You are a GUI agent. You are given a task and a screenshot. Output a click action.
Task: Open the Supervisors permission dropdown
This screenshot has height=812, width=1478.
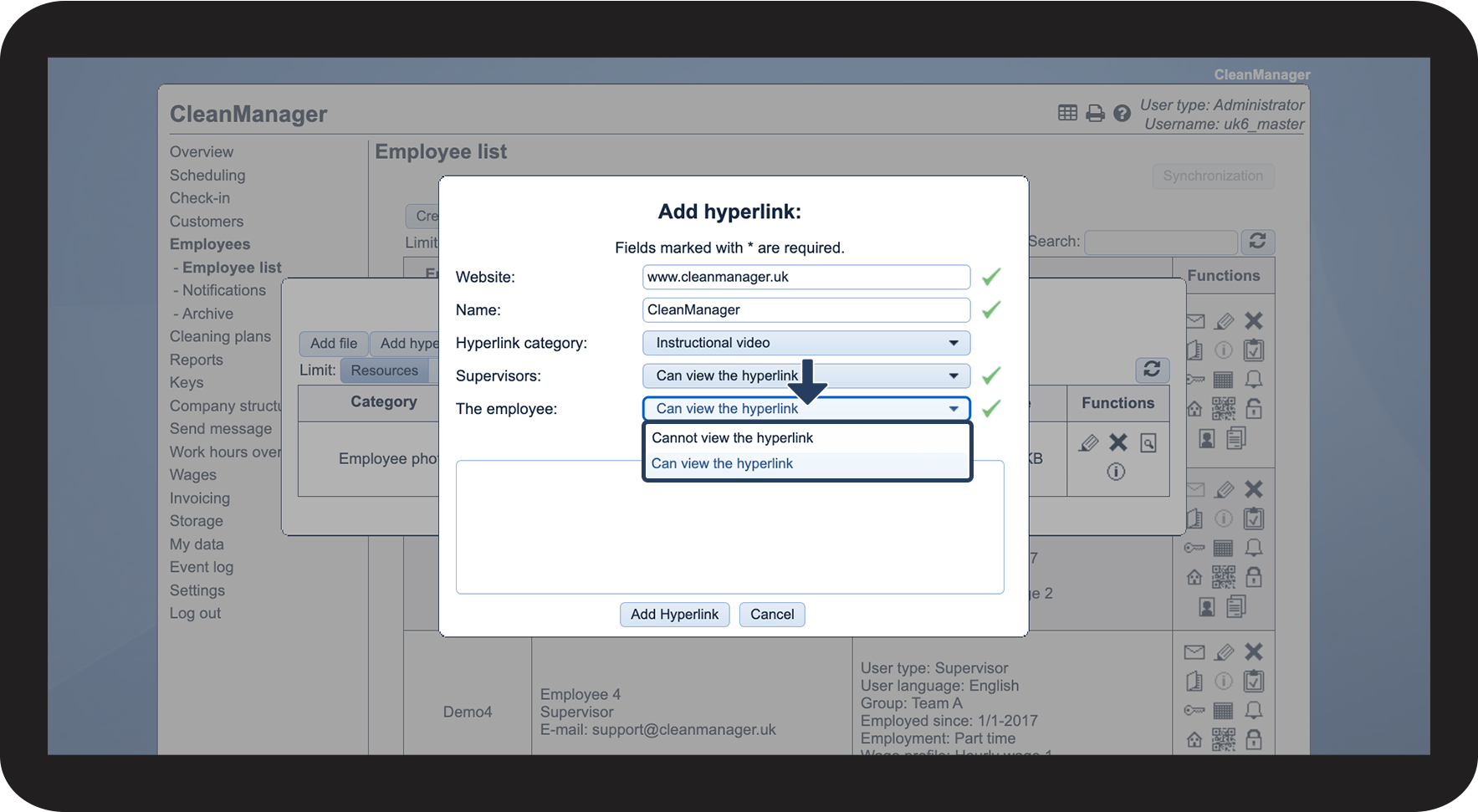pyautogui.click(x=806, y=376)
